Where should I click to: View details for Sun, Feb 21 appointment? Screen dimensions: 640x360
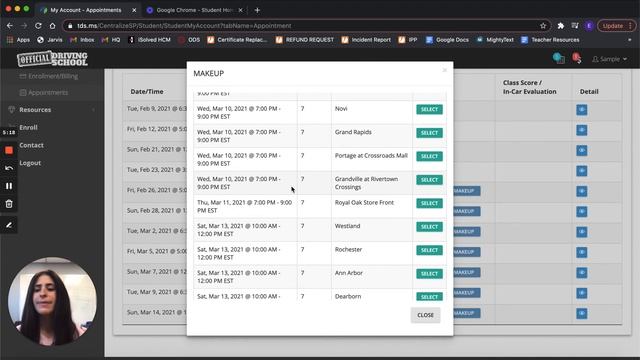tap(582, 151)
